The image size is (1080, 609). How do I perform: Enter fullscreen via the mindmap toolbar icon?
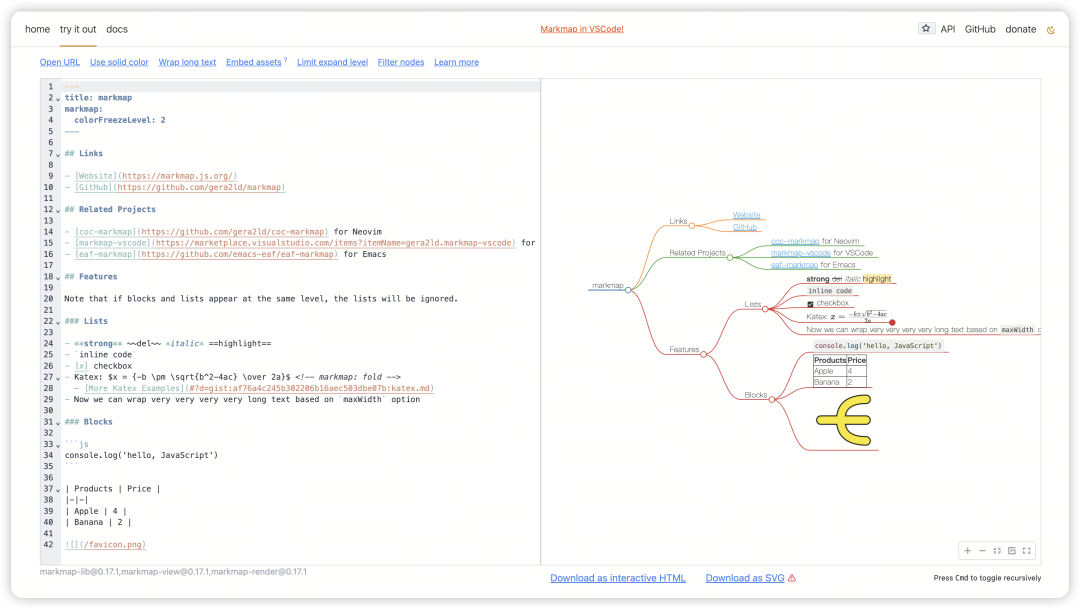(1026, 550)
